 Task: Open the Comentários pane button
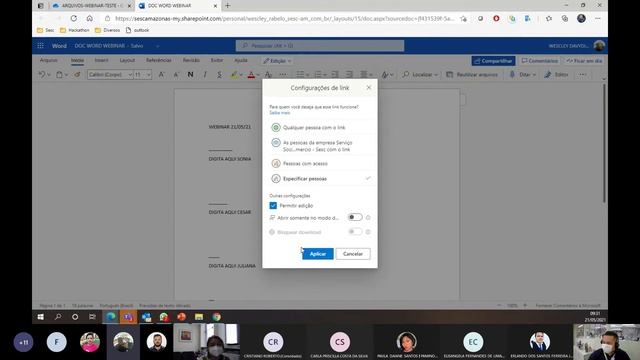[540, 61]
